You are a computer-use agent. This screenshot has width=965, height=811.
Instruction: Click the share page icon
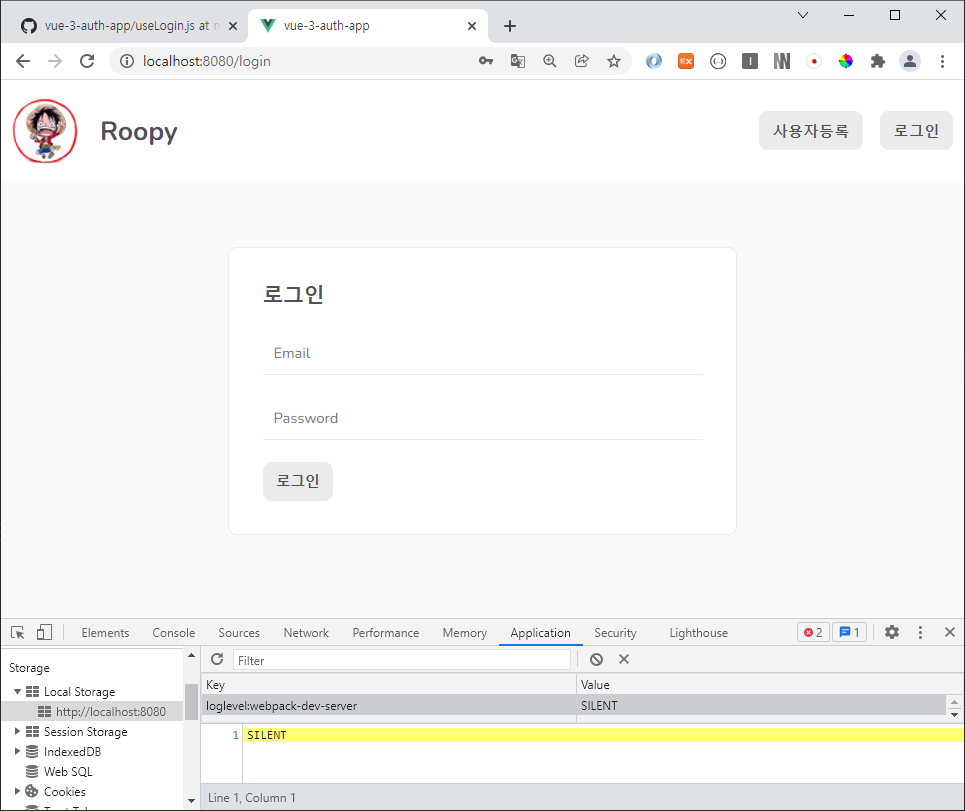click(582, 61)
